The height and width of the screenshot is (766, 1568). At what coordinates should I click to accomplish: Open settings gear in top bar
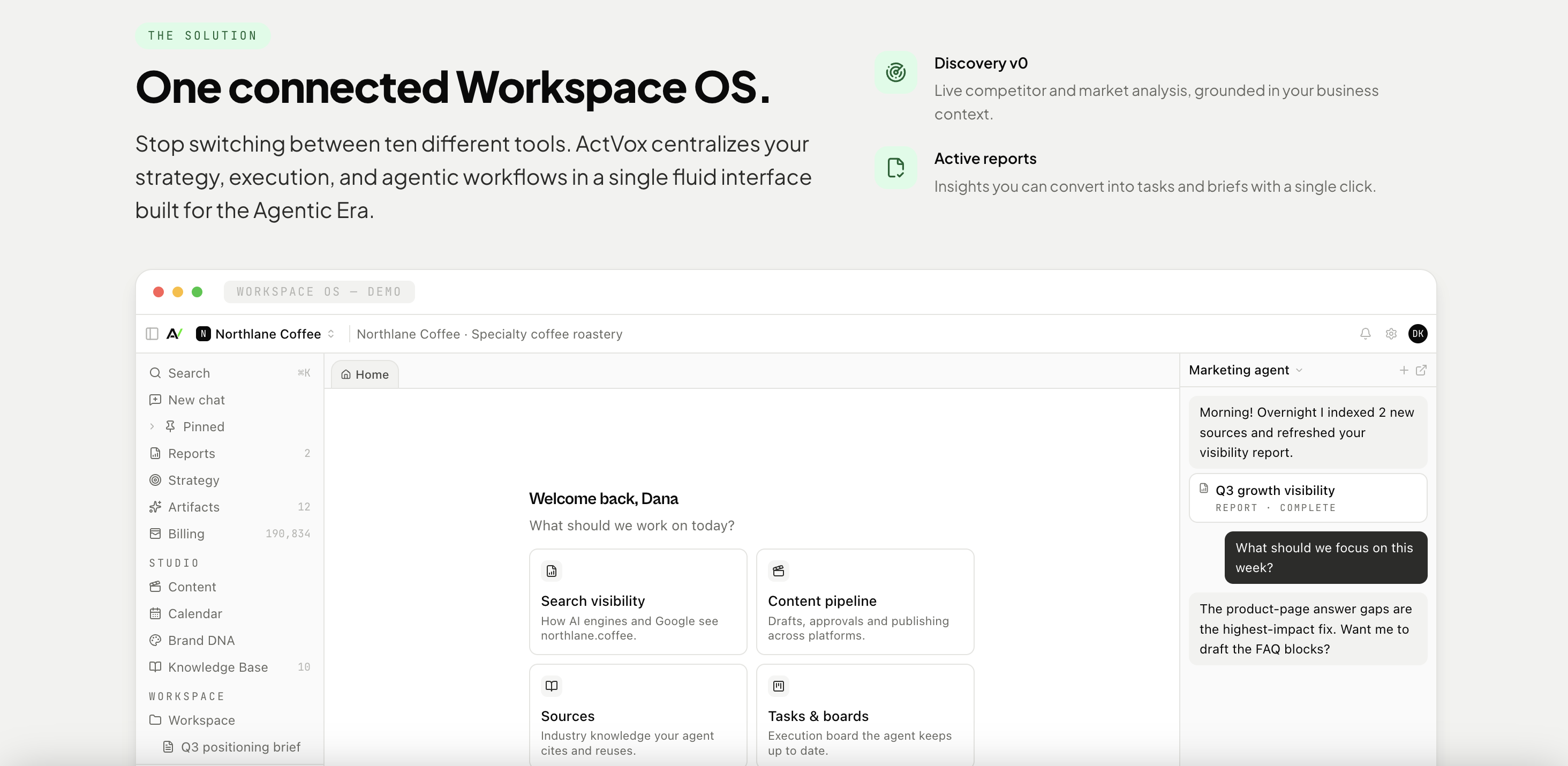(x=1391, y=334)
